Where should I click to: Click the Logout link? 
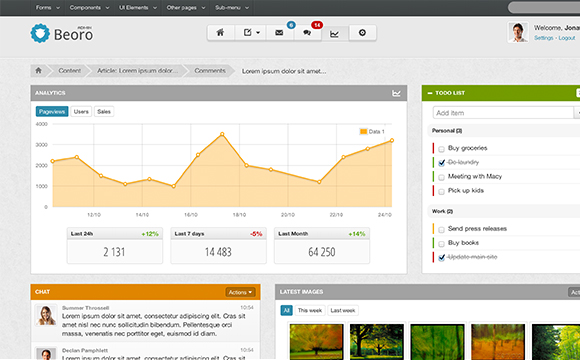coord(567,38)
